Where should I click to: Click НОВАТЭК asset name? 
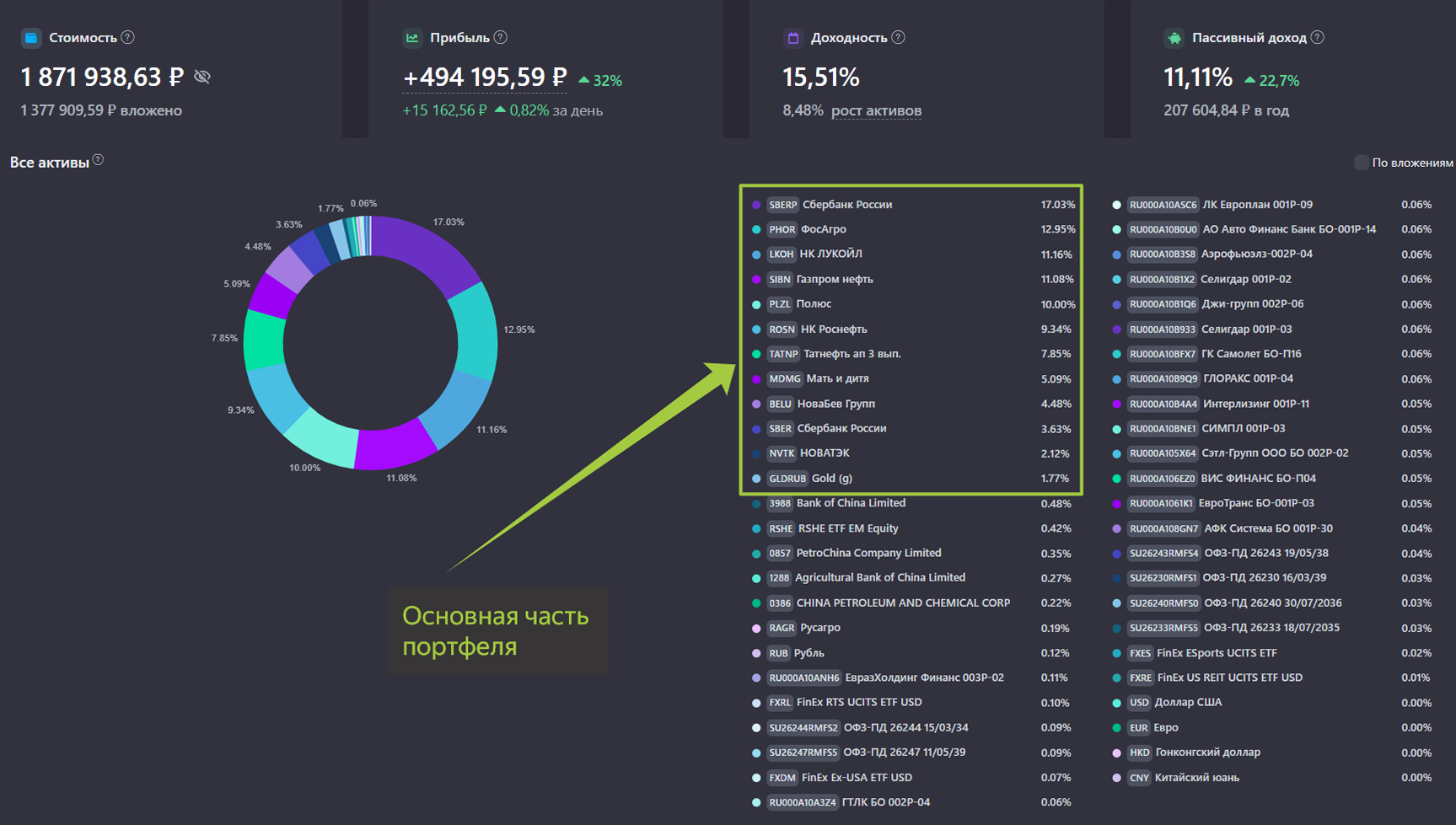tap(825, 453)
